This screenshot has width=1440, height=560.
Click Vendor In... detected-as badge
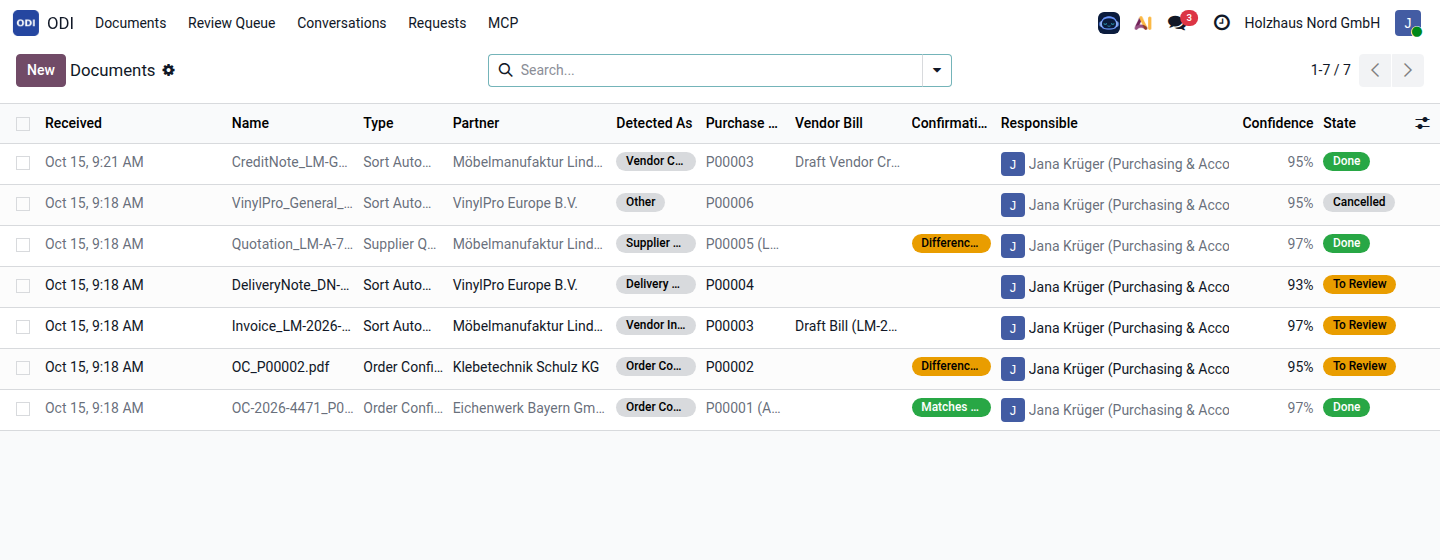tap(656, 325)
